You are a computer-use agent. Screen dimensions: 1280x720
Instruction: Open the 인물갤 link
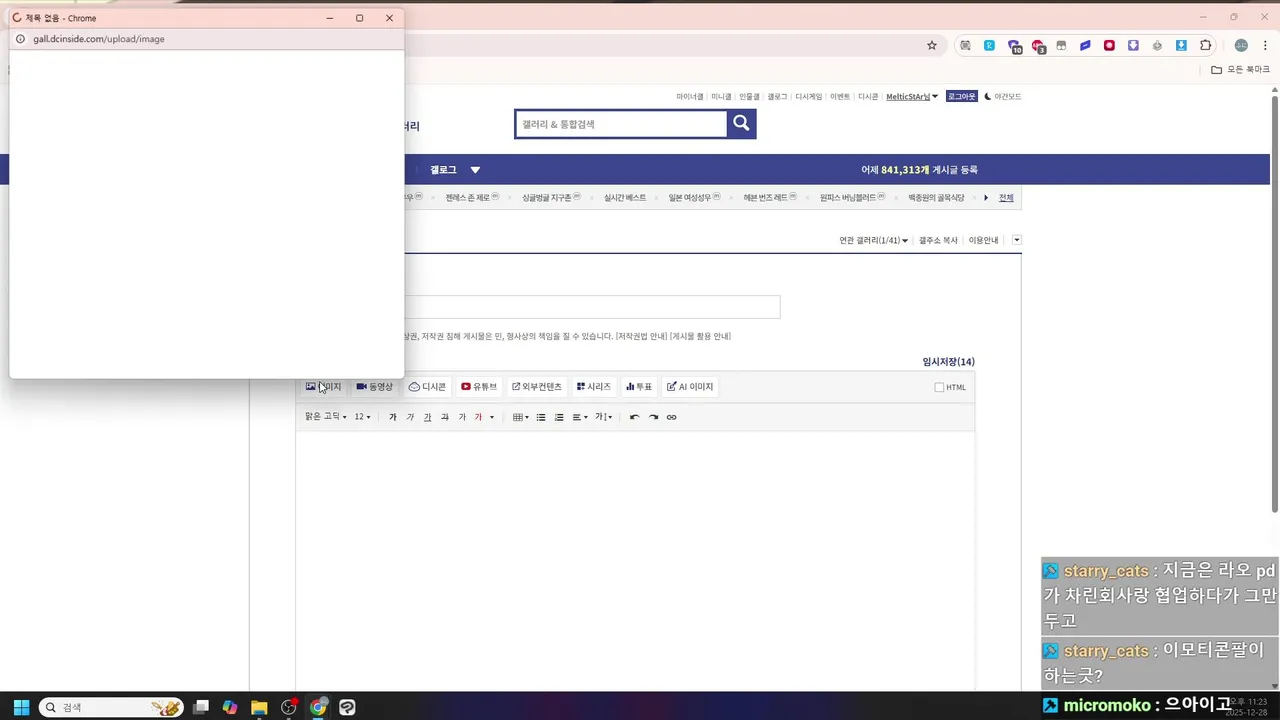point(749,97)
